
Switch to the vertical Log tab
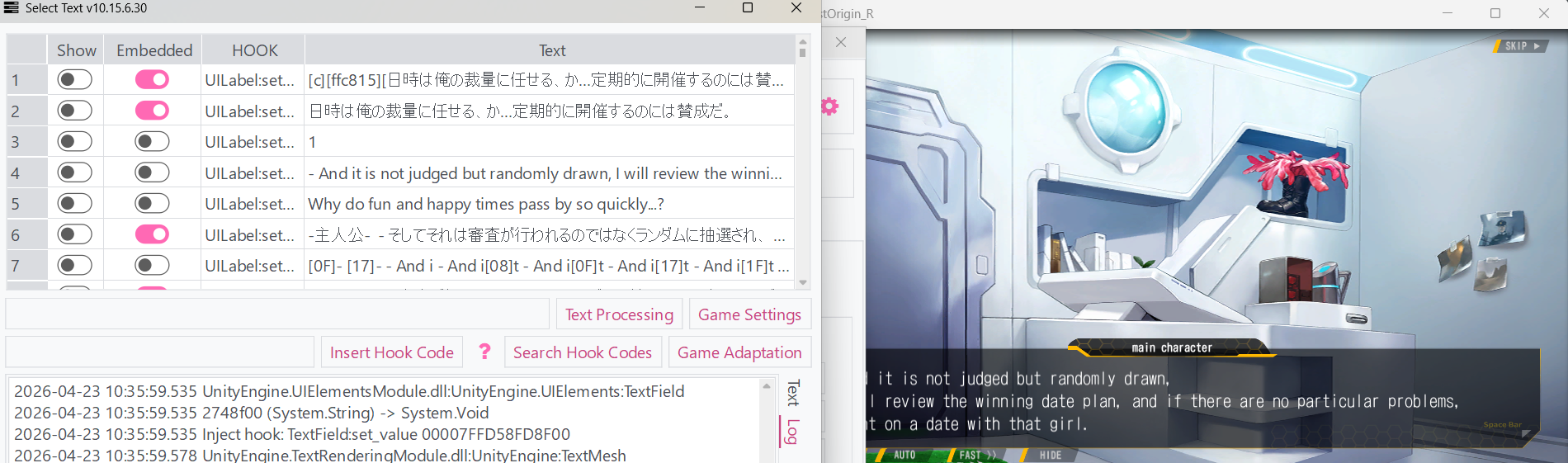pos(792,432)
